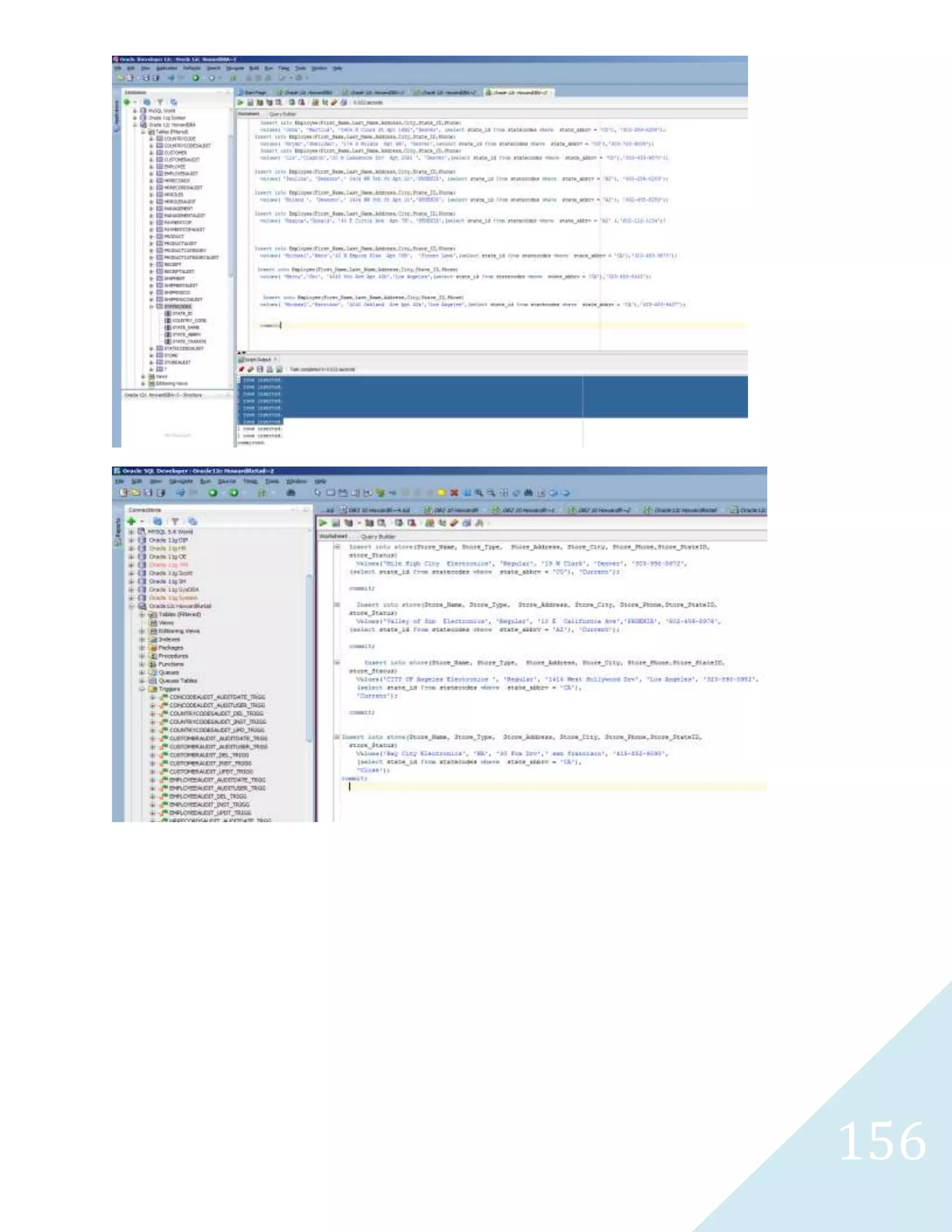Screen dimensions: 952x1232
Task: Click eraser icon in upper Script Output toolbar
Action: coord(251,369)
